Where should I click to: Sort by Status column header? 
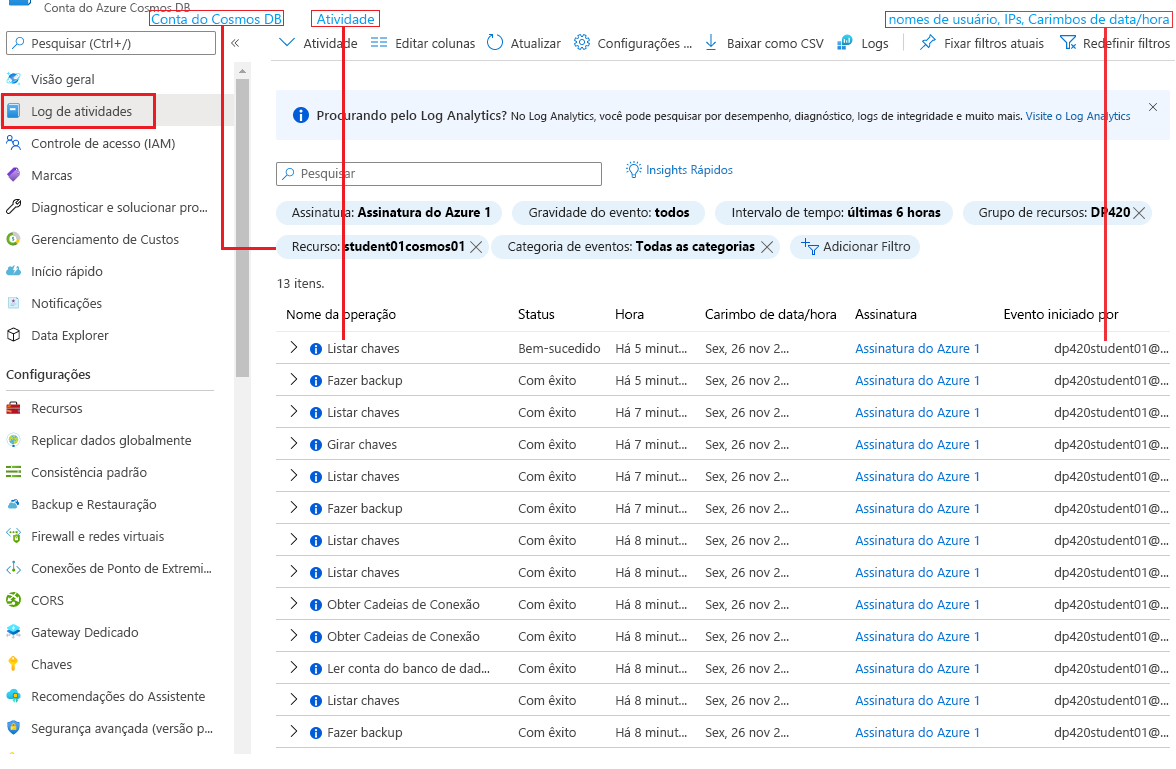pos(536,314)
